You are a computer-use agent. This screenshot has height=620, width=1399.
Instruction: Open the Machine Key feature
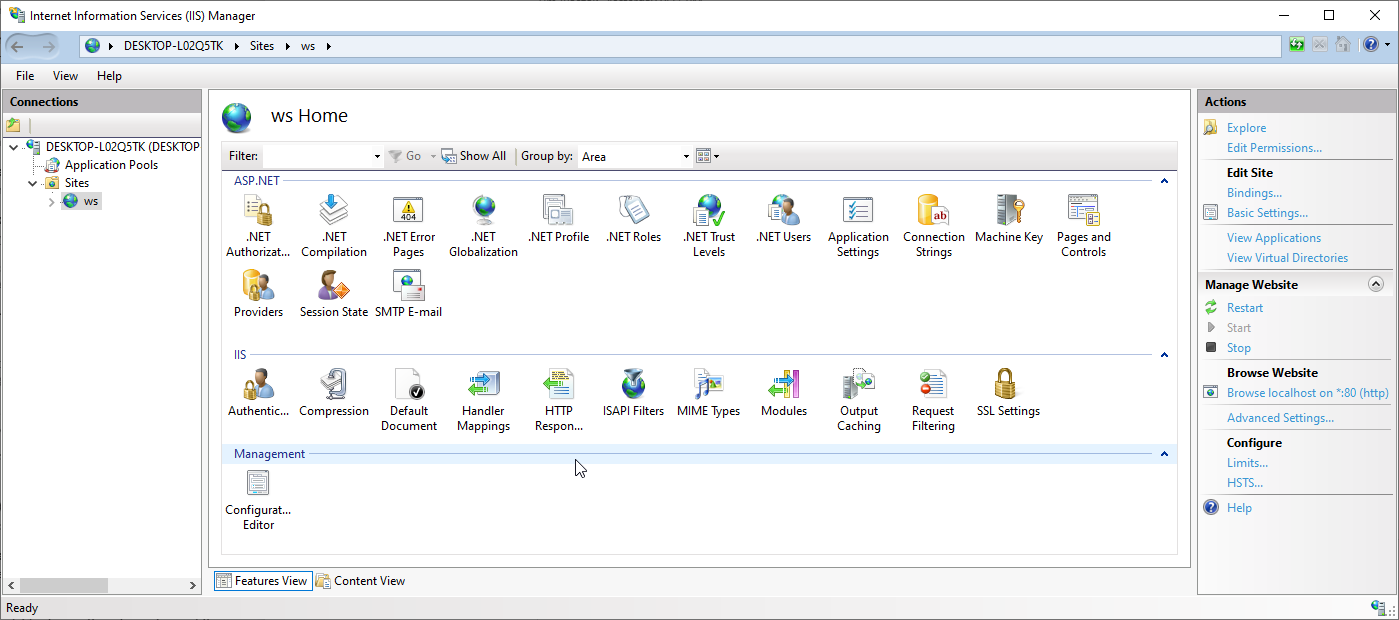[1008, 218]
